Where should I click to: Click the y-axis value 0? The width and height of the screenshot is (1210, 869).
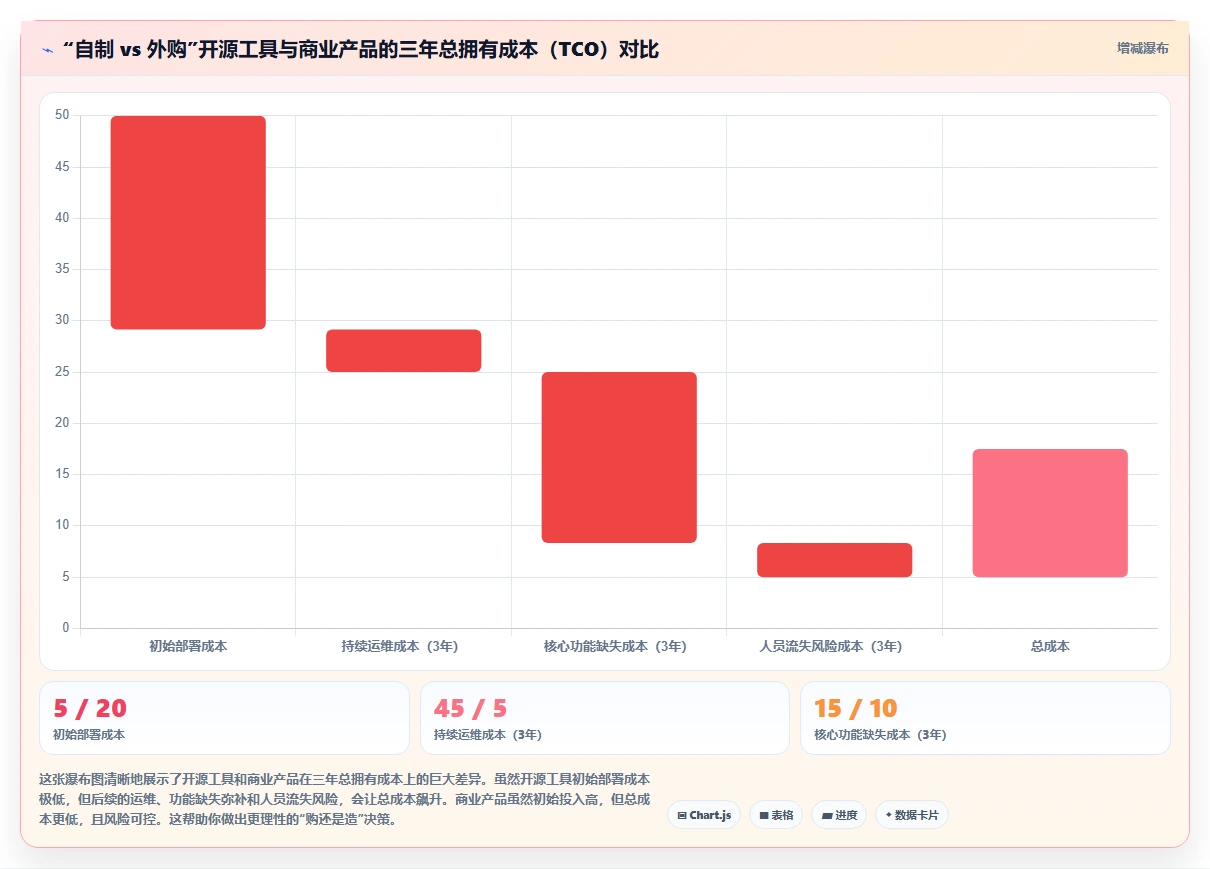click(x=66, y=628)
